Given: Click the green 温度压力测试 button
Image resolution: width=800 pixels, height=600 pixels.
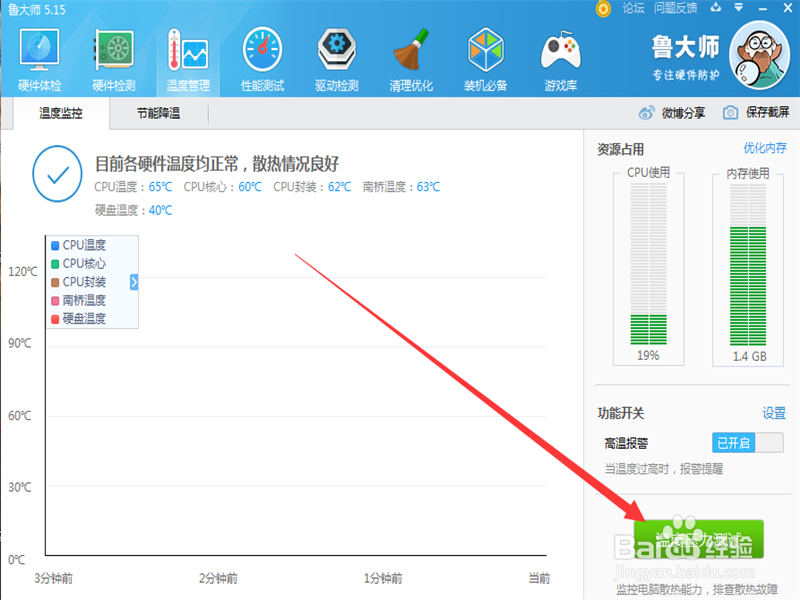Looking at the screenshot, I should [698, 539].
